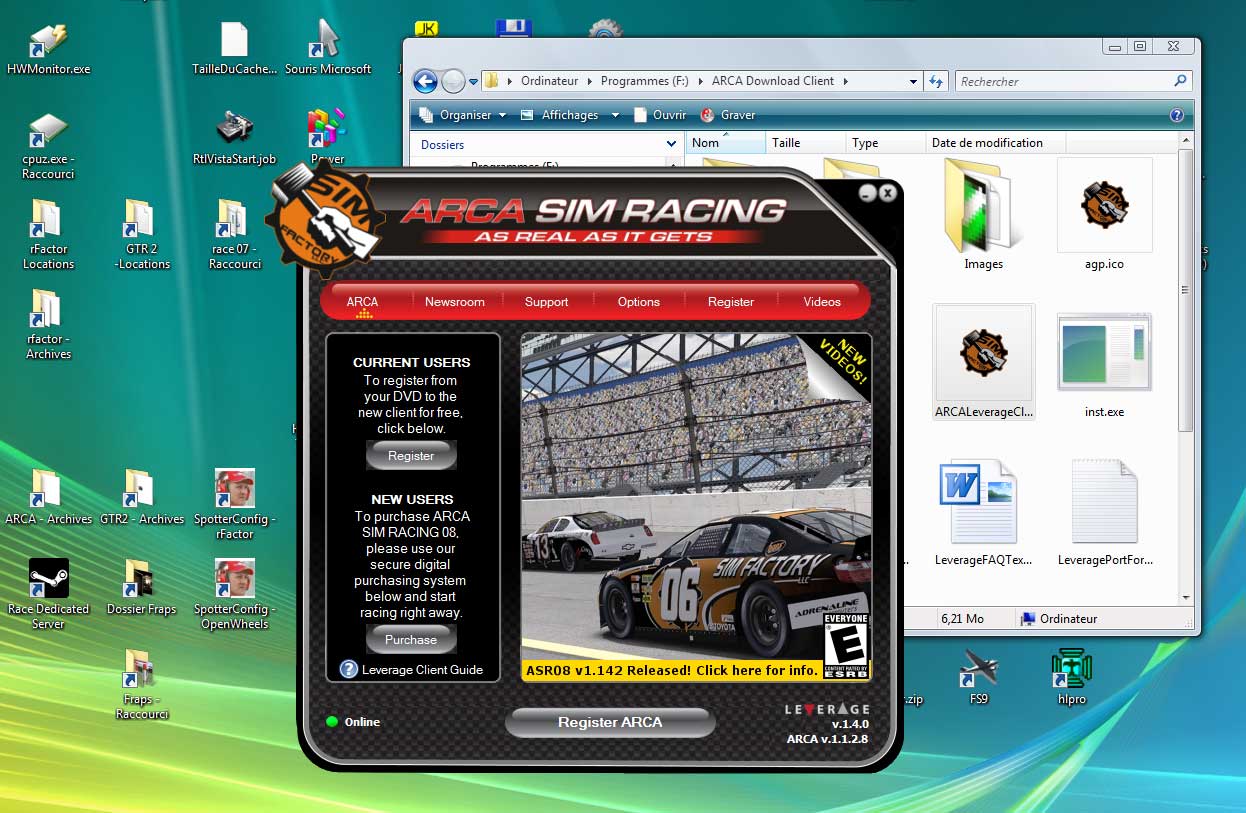The height and width of the screenshot is (813, 1246).
Task: Click the Rechercher search field
Action: tap(1074, 81)
